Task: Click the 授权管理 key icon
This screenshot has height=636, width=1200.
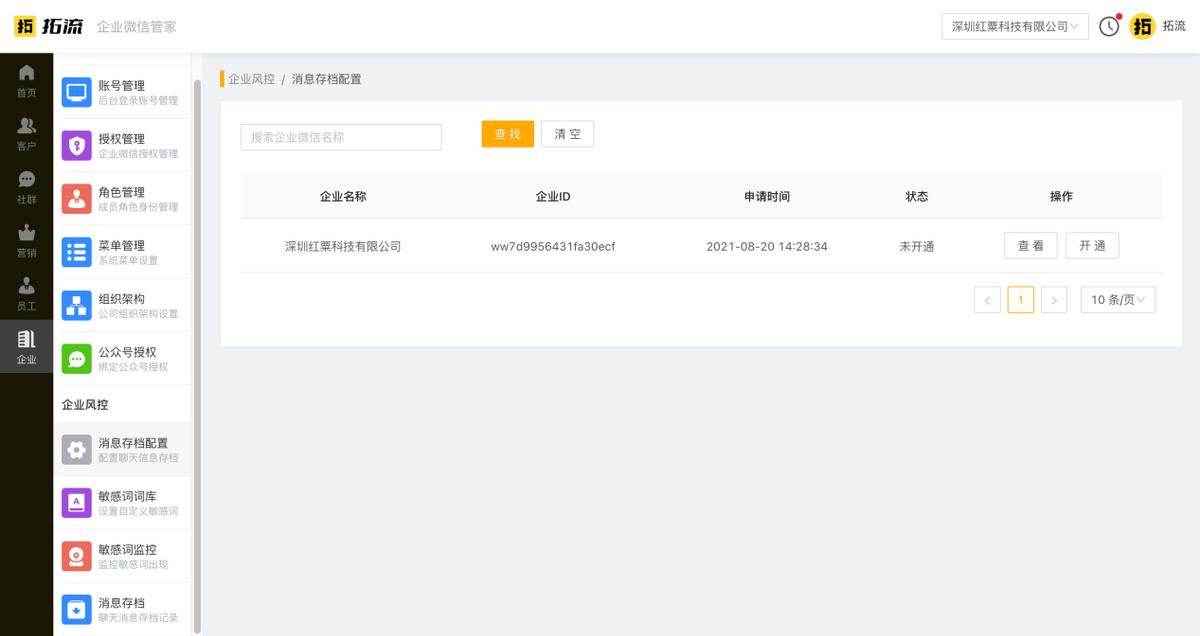Action: click(x=76, y=145)
